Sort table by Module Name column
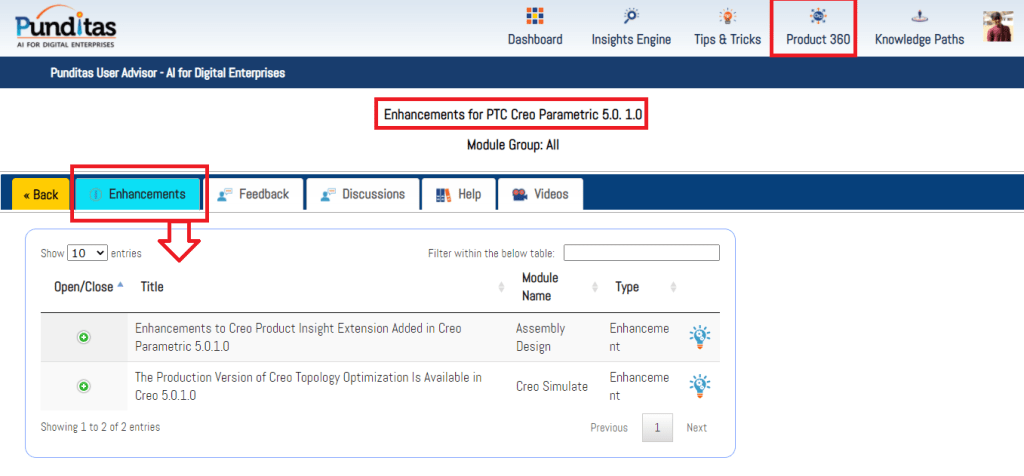 pyautogui.click(x=540, y=287)
